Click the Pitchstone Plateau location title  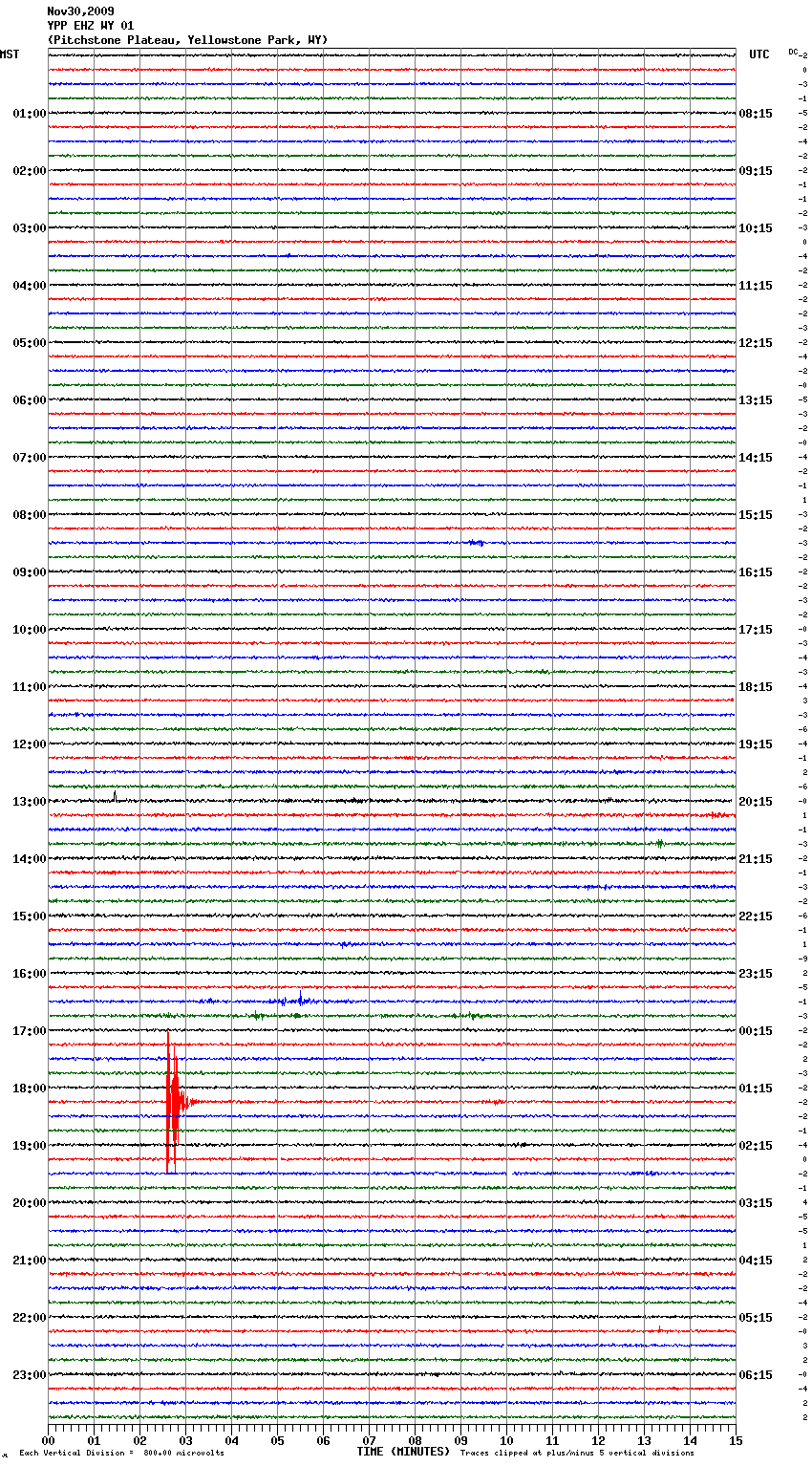coord(187,40)
